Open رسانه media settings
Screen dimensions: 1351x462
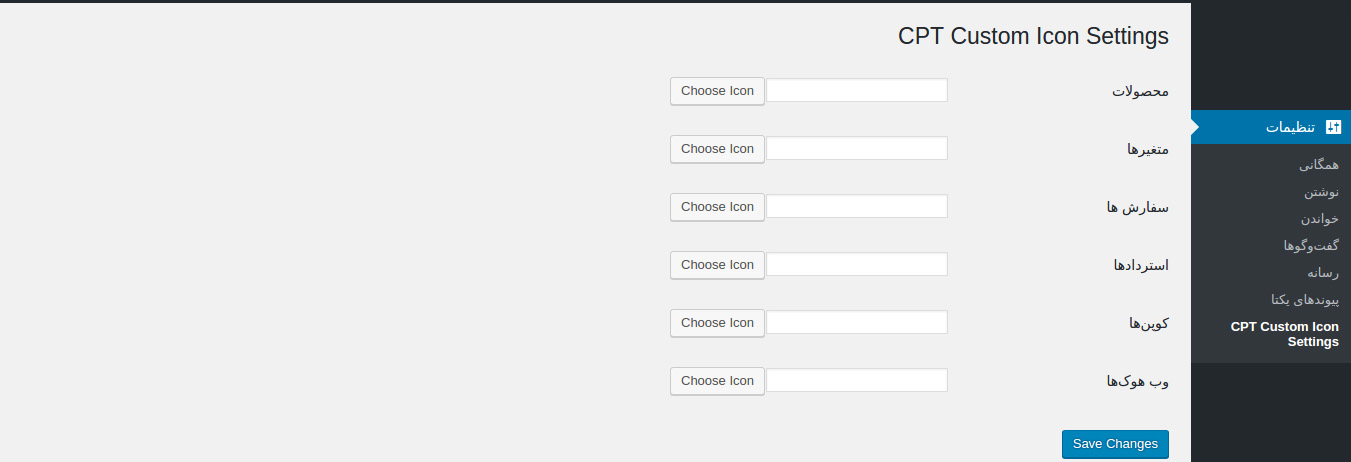coord(1322,273)
